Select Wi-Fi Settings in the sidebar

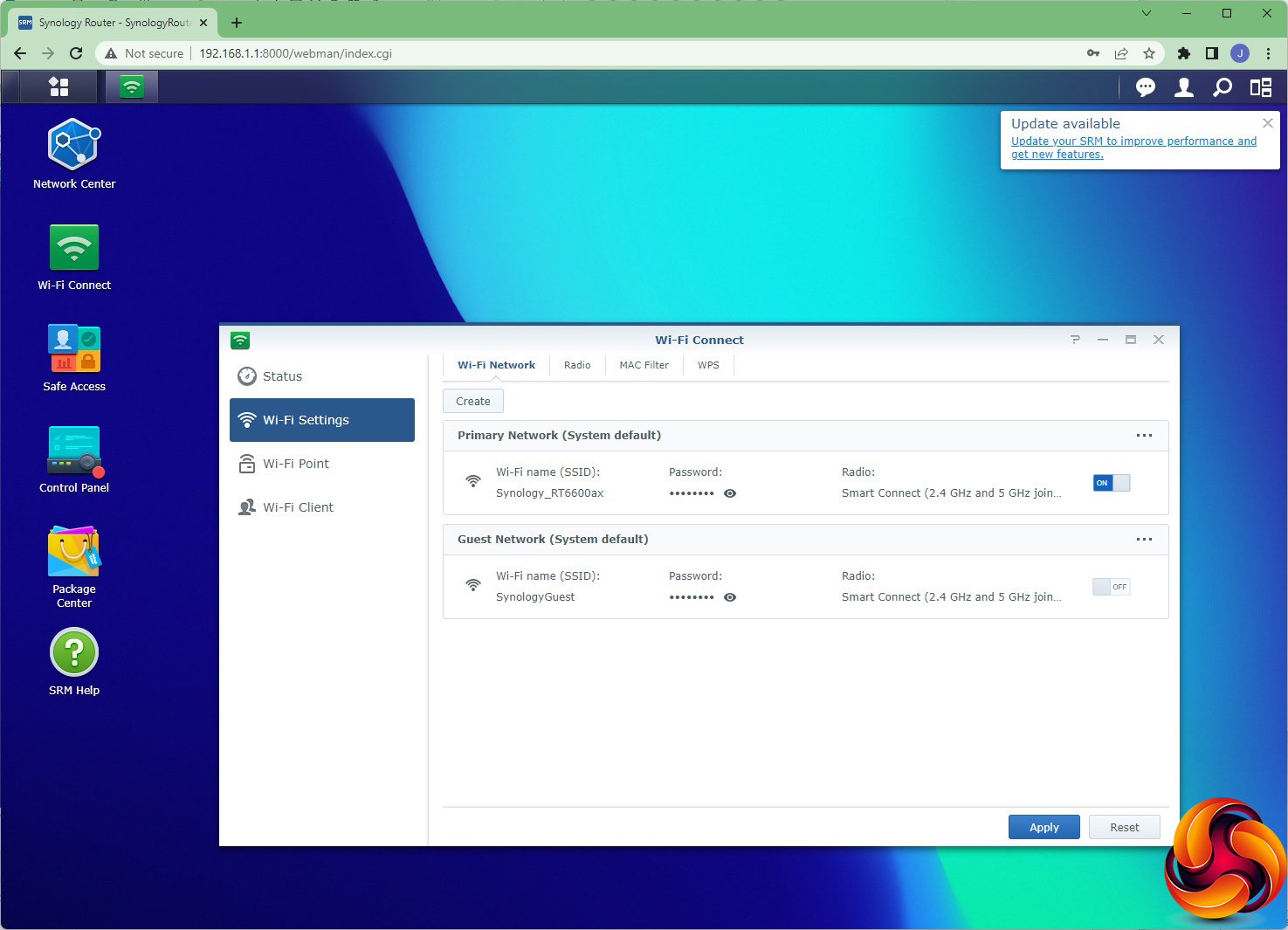322,420
